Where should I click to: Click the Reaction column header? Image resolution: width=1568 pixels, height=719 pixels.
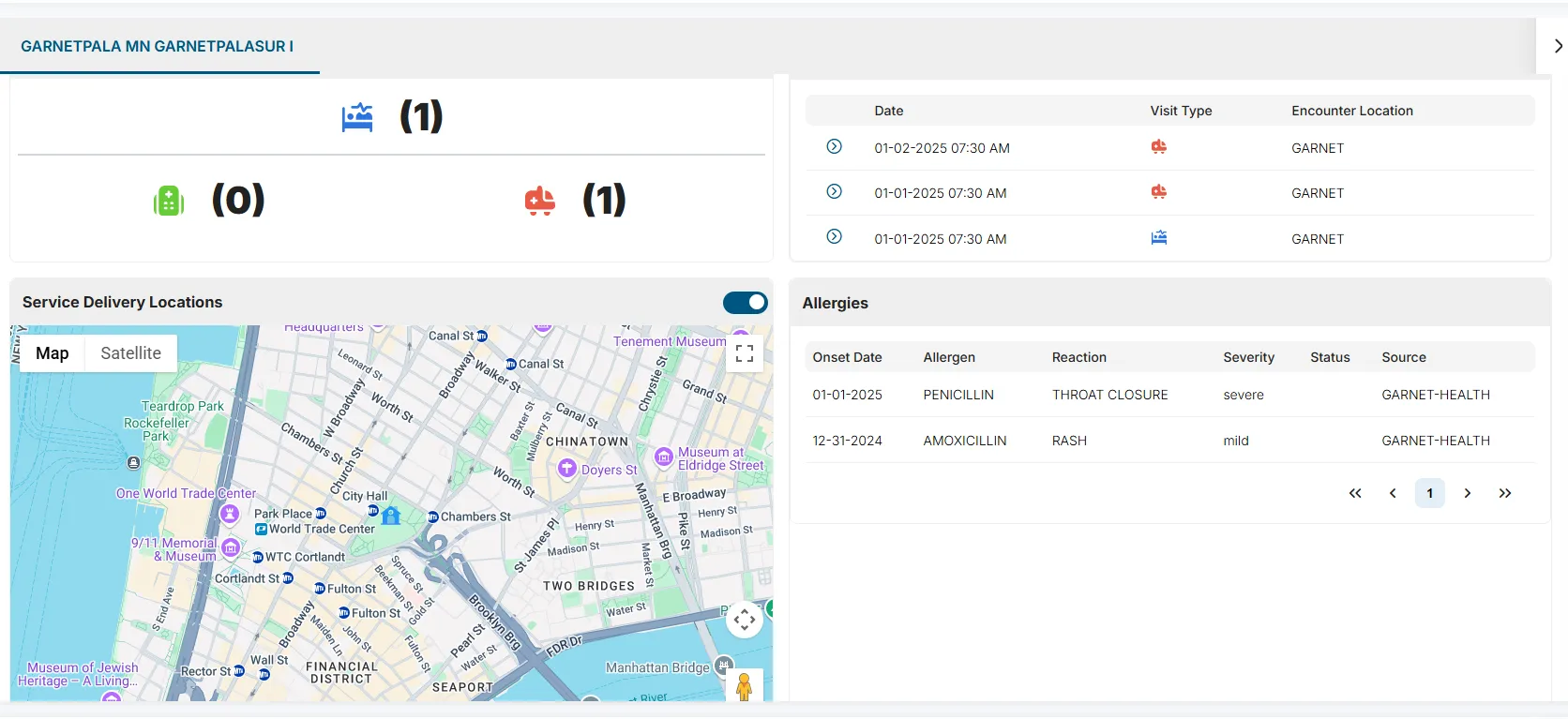coord(1079,357)
